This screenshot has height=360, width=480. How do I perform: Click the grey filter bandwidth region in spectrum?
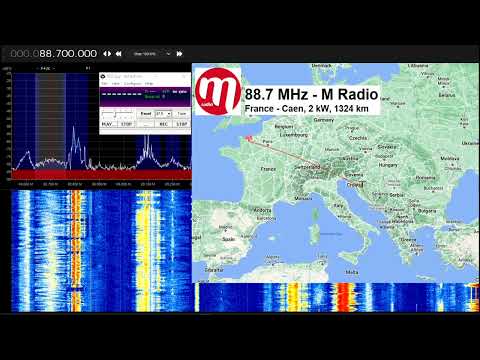tap(50, 122)
